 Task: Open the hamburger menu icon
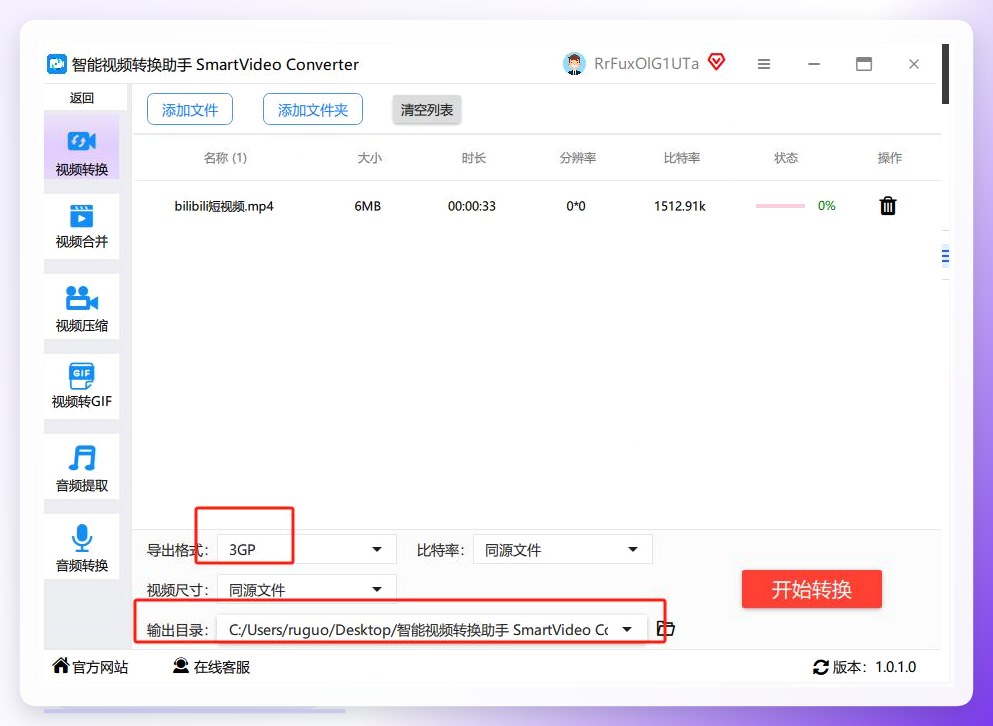click(764, 64)
